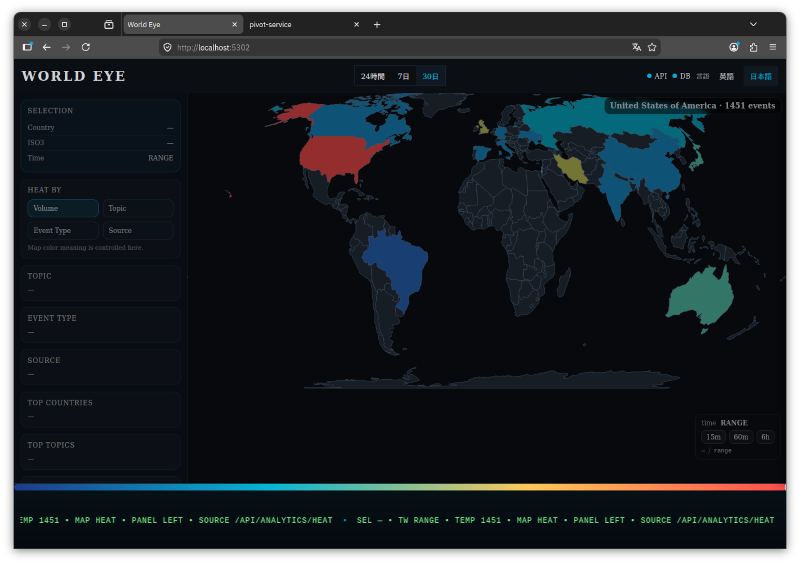
Task: Click the translate page icon in address bar
Action: [x=636, y=47]
